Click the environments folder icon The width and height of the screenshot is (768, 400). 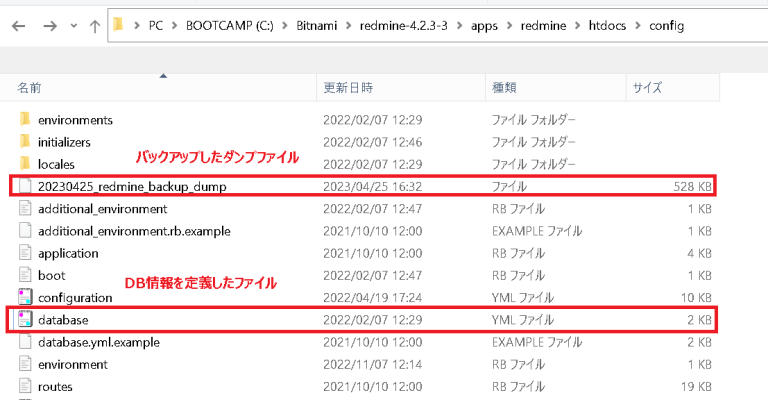pyautogui.click(x=26, y=120)
